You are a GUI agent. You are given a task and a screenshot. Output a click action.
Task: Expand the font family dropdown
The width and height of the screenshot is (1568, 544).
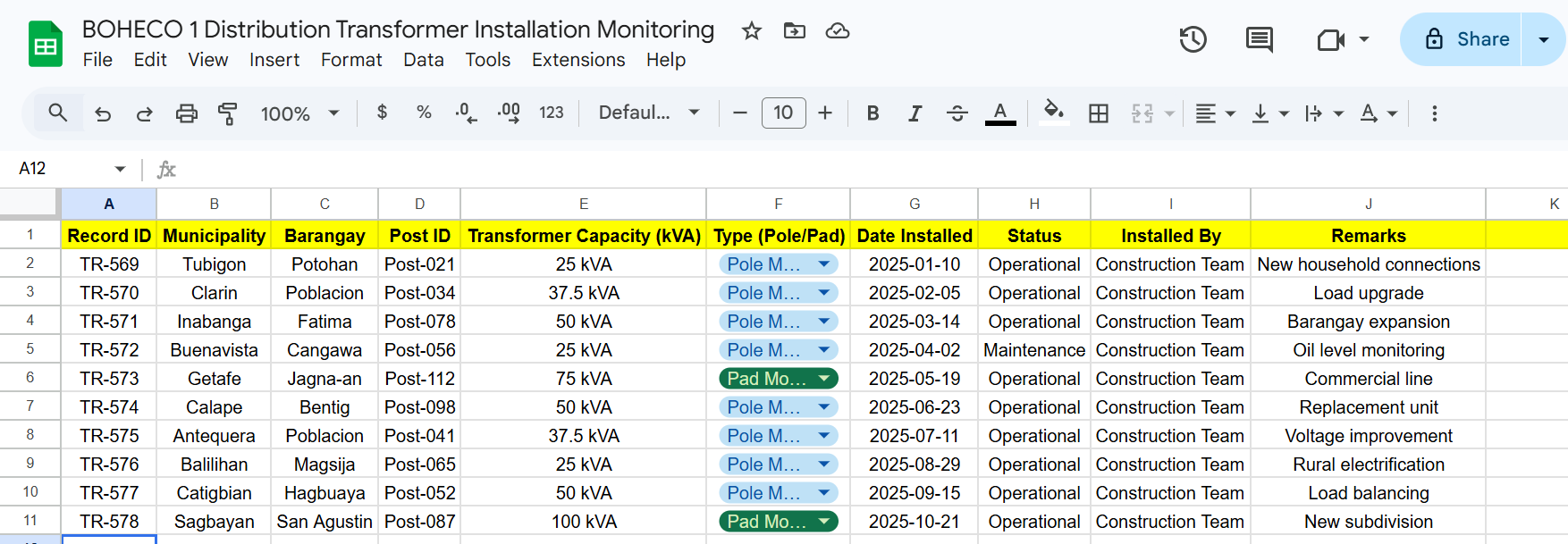pos(648,113)
